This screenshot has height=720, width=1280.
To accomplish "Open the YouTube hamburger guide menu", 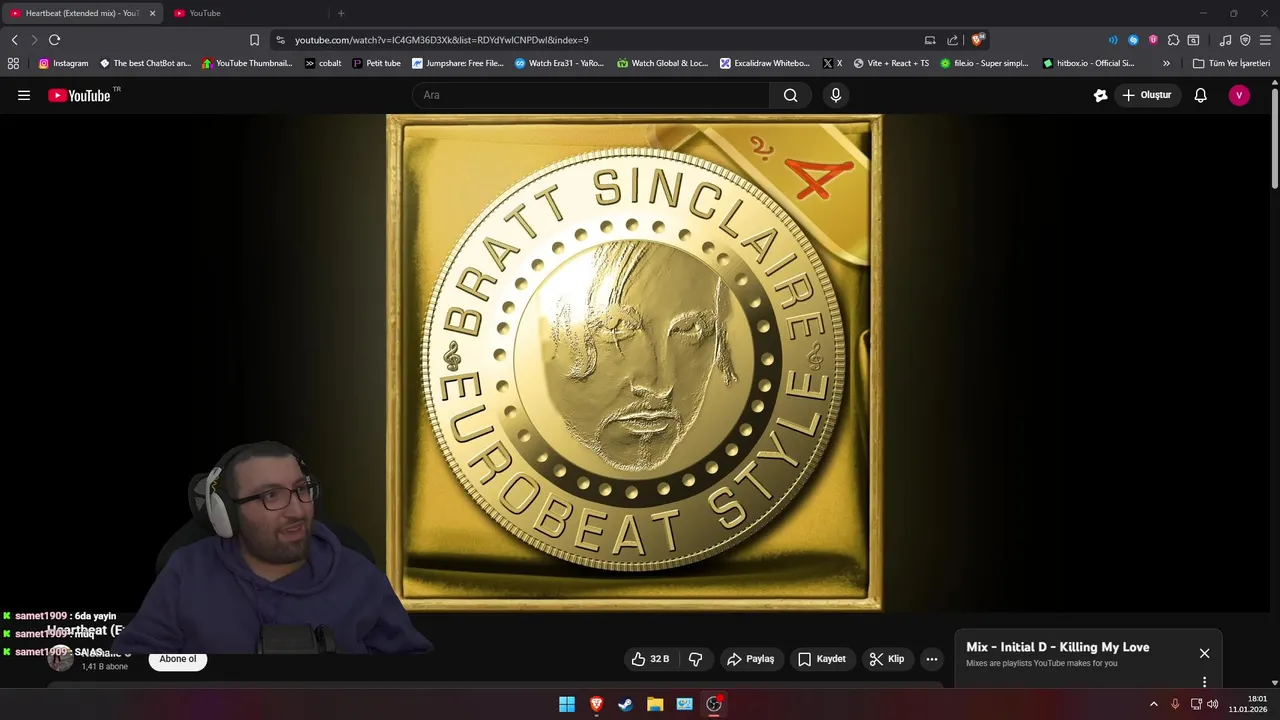I will (x=24, y=95).
